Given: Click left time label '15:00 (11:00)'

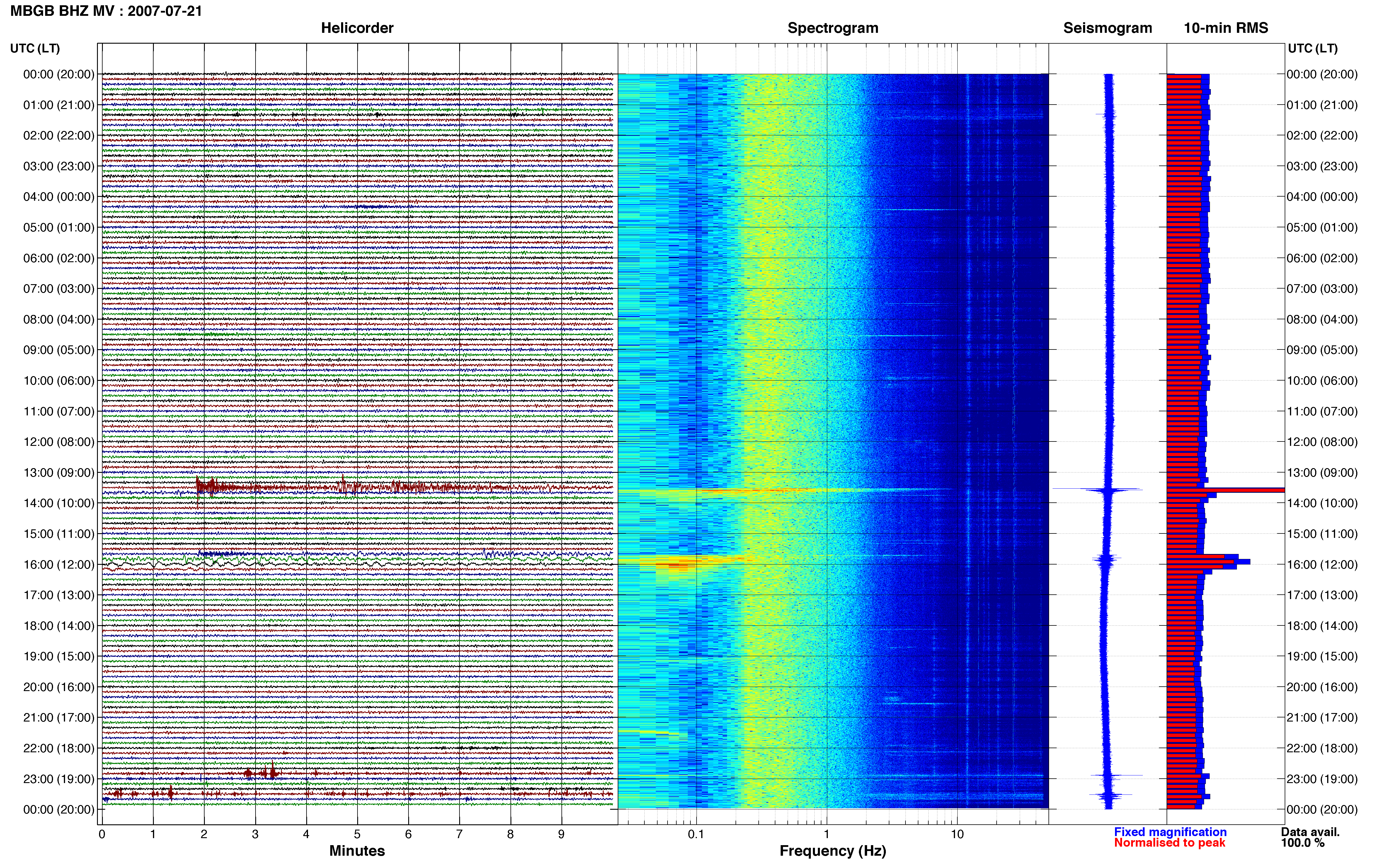Looking at the screenshot, I should click(59, 534).
